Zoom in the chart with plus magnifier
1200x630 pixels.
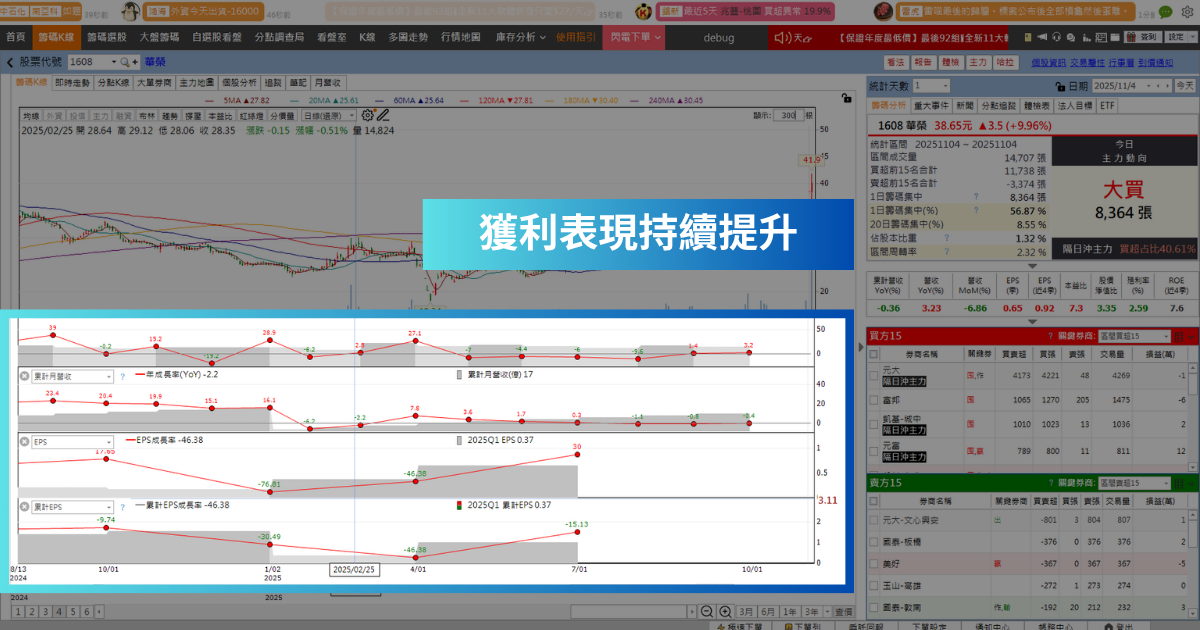point(724,611)
